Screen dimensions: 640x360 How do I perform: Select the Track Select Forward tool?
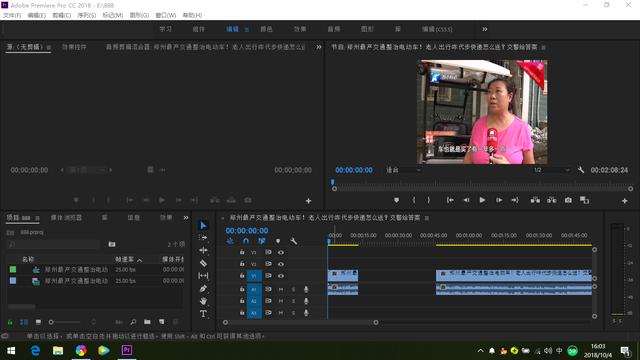click(203, 238)
